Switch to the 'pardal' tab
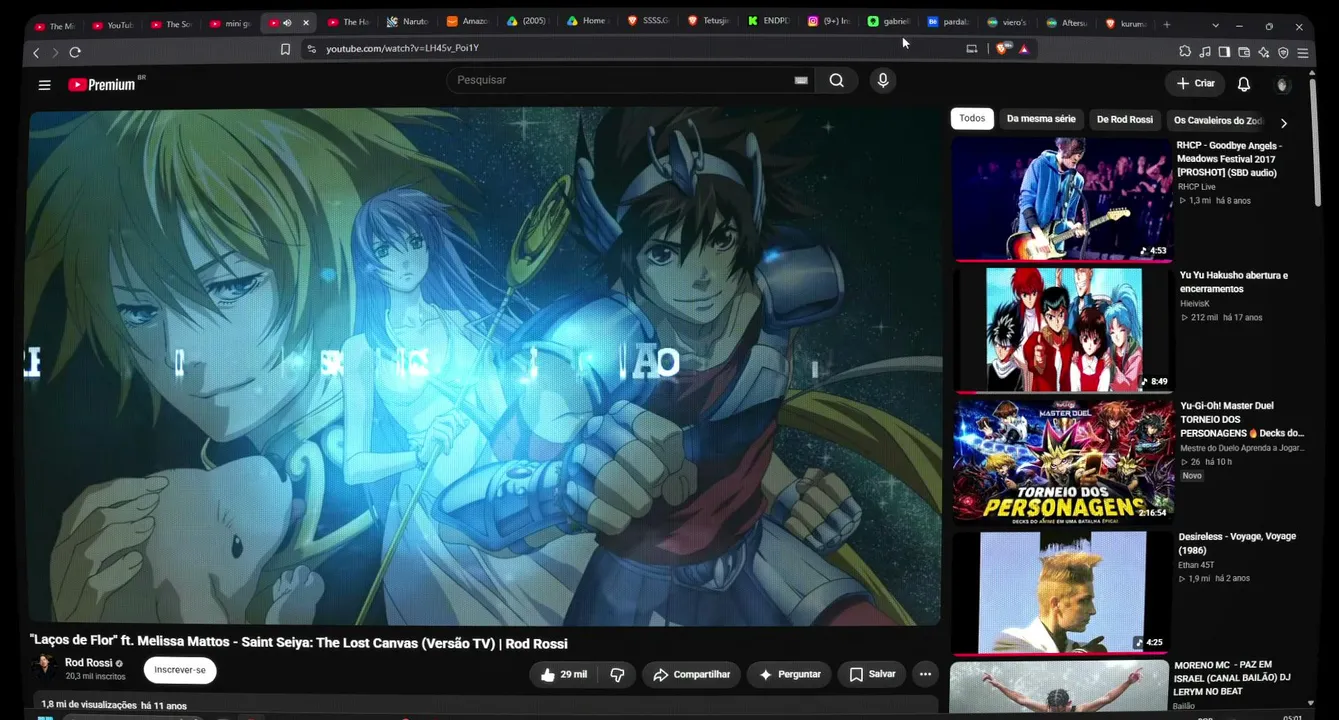 pos(948,23)
